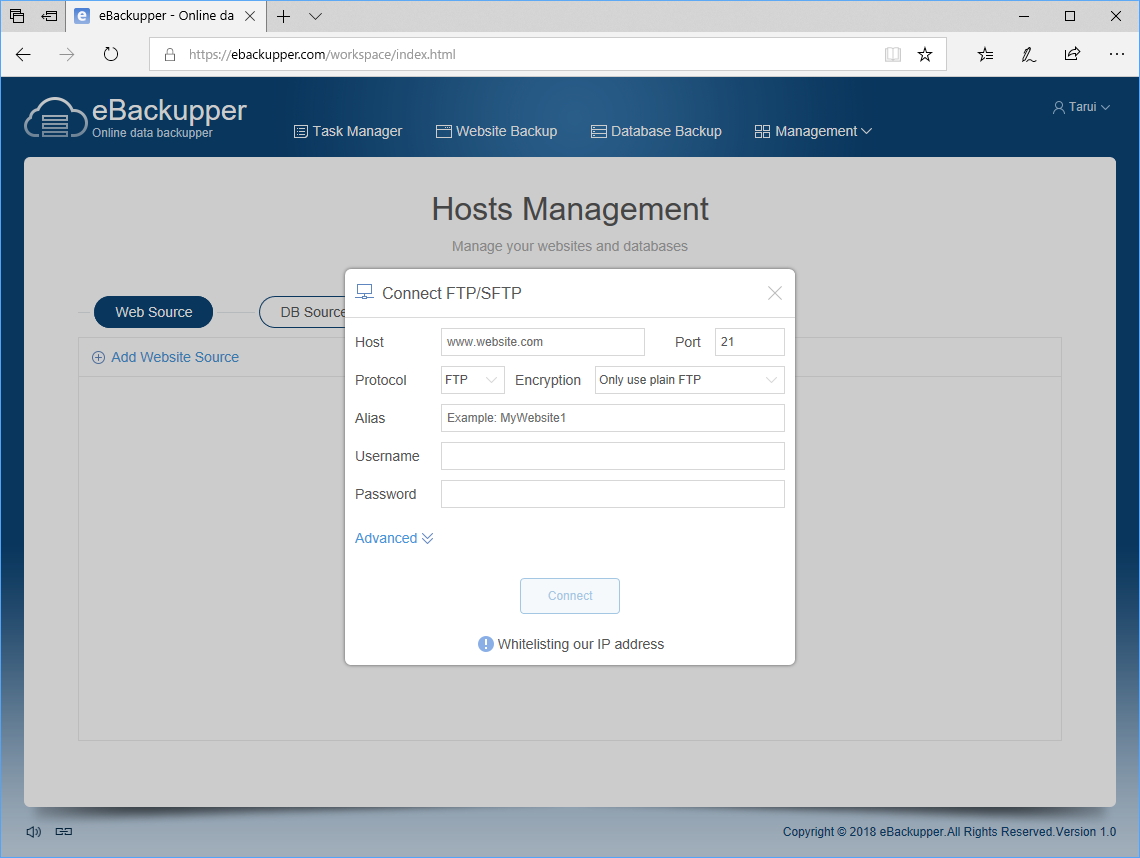Open the Protocol dropdown showing FTP
This screenshot has width=1140, height=858.
coord(472,380)
